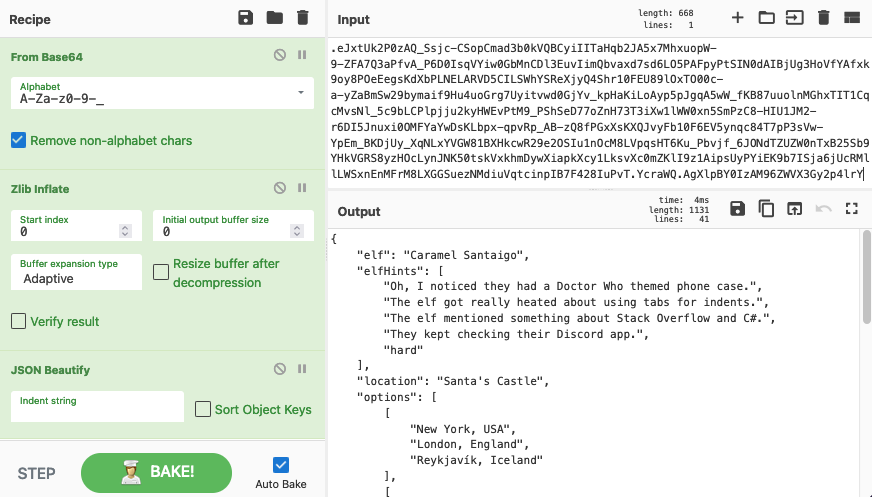Click the Output pane heading

pos(359,211)
